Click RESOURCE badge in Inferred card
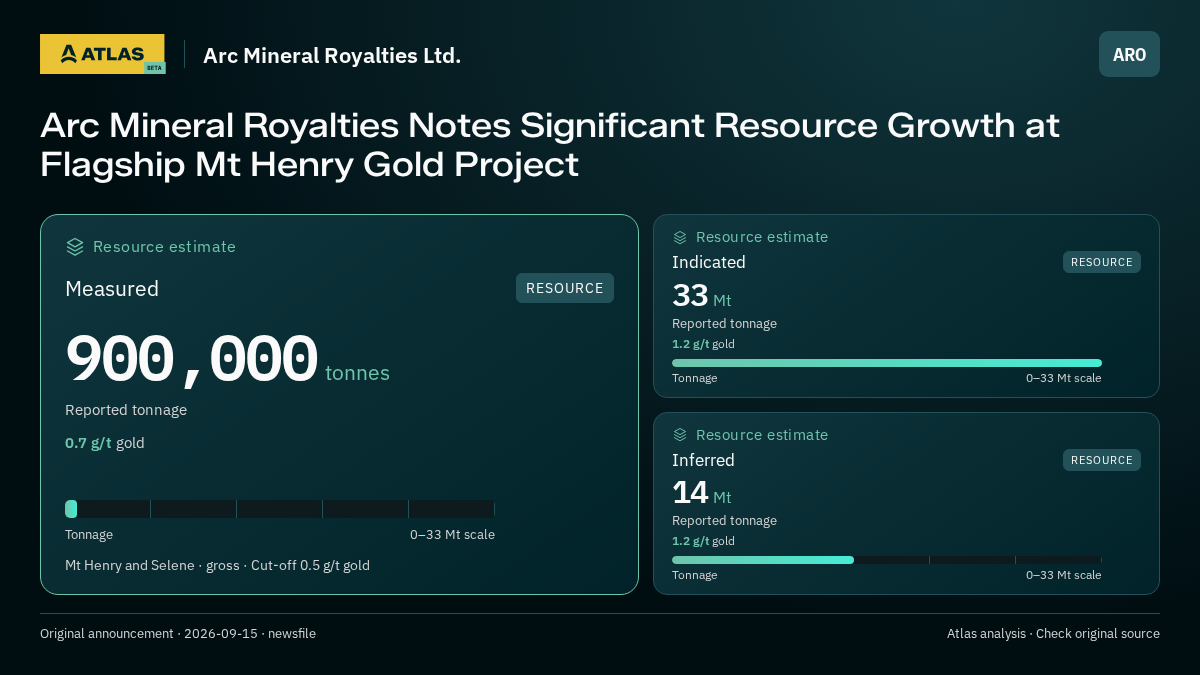Viewport: 1200px width, 675px height. 1102,460
